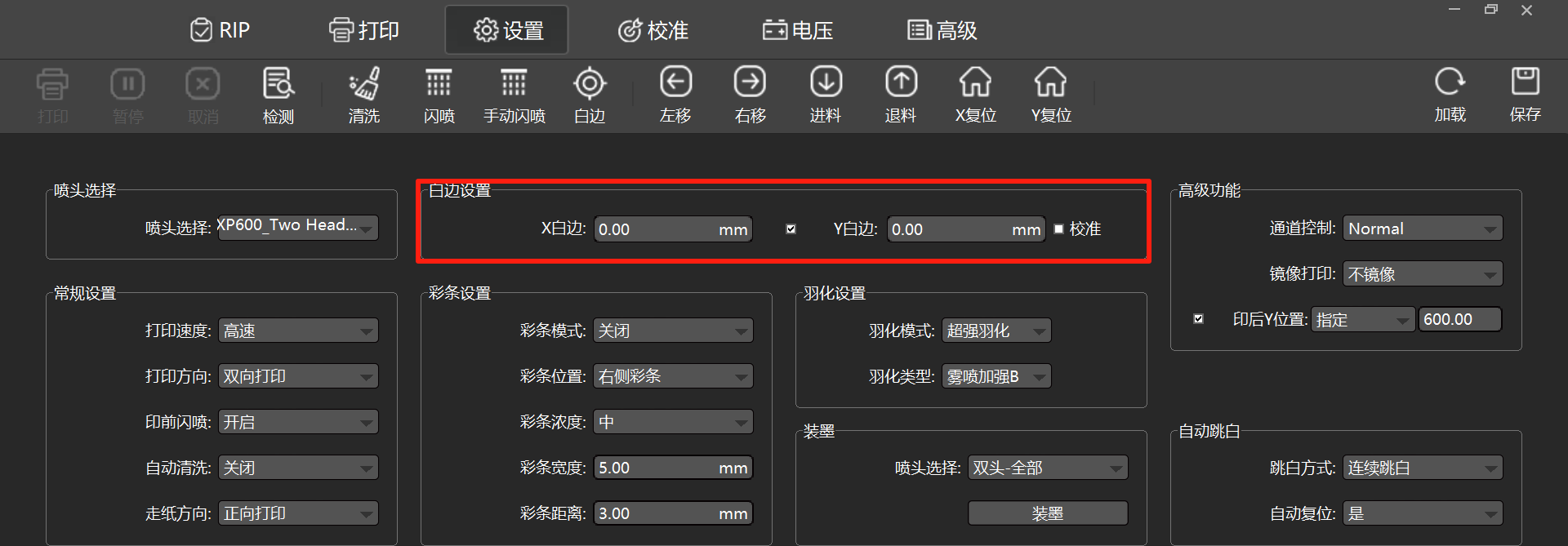Image resolution: width=1568 pixels, height=546 pixels.
Task: Open the 电压 tab
Action: 798,30
